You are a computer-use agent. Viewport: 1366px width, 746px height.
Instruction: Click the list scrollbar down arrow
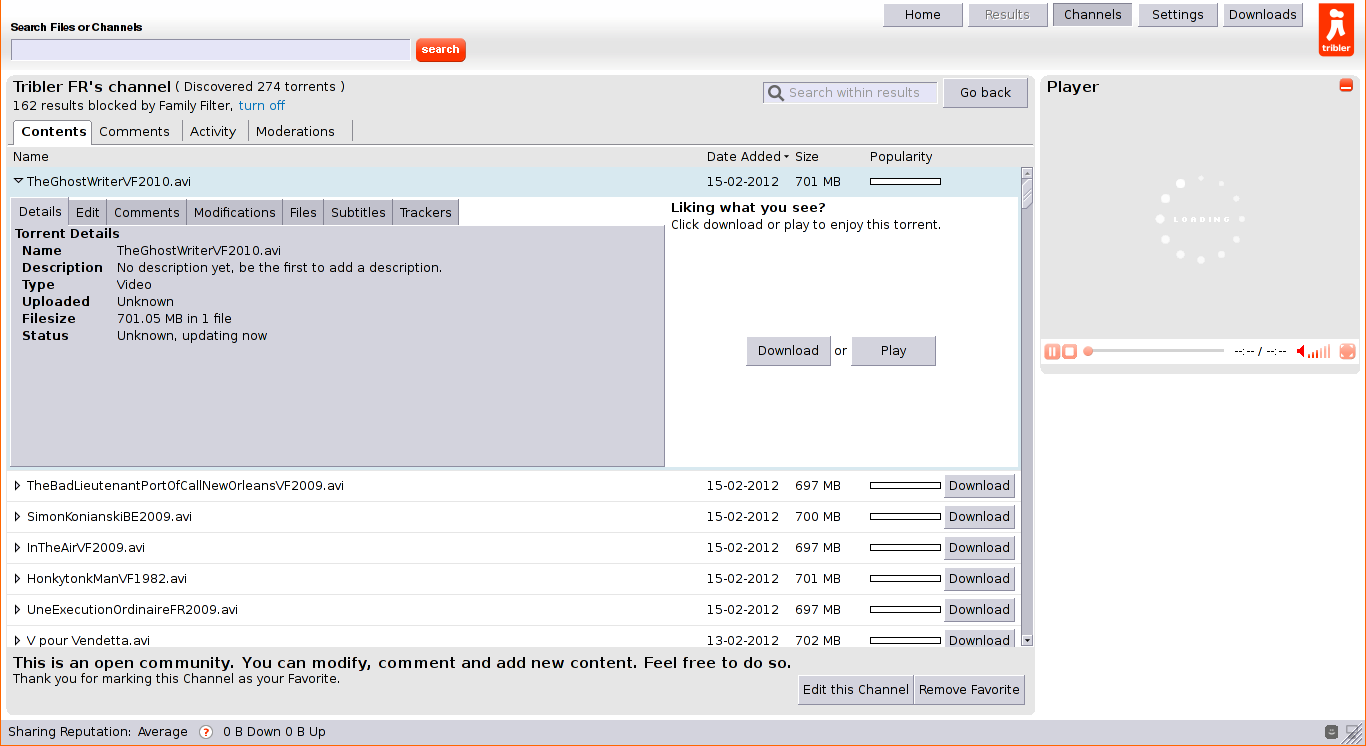(1027, 640)
